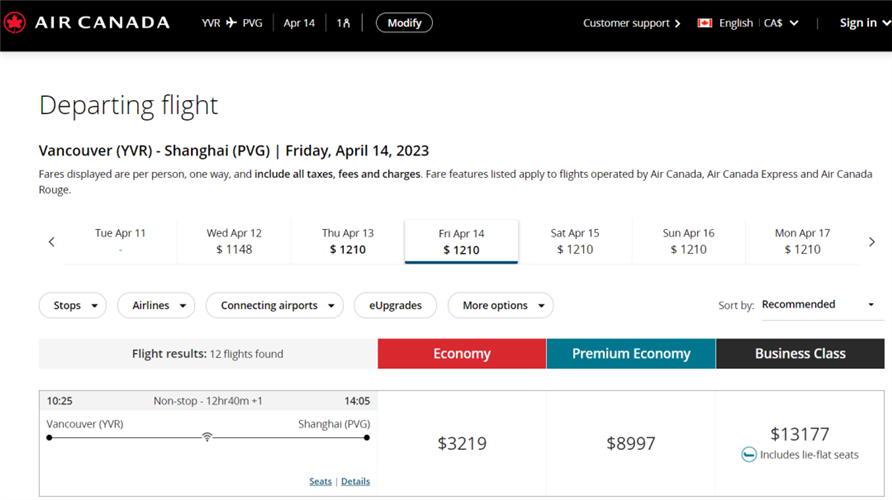Expand the Connecting airports filter
Screen dimensions: 892x500
(x=274, y=305)
